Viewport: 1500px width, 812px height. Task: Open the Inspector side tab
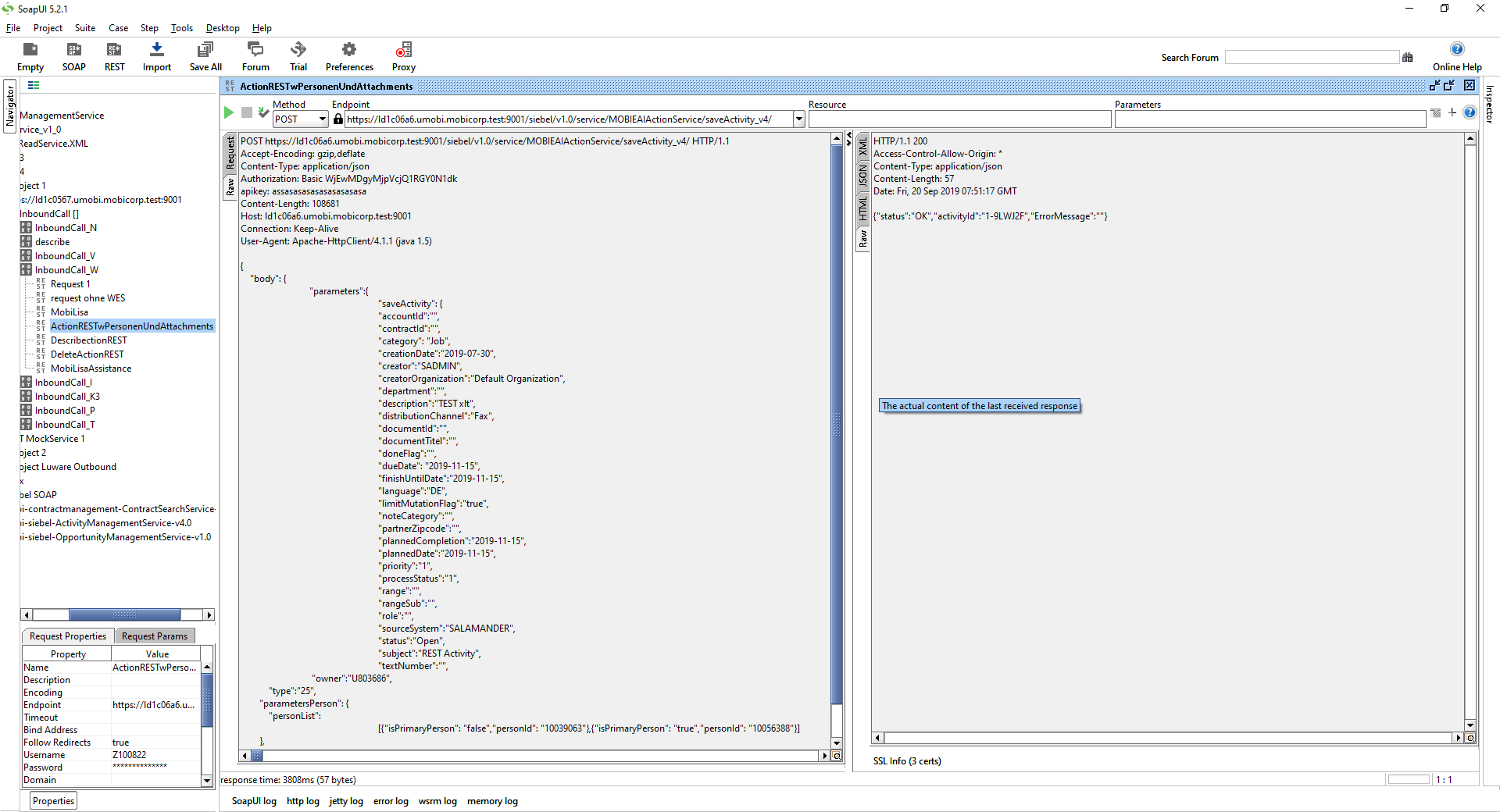point(1489,104)
